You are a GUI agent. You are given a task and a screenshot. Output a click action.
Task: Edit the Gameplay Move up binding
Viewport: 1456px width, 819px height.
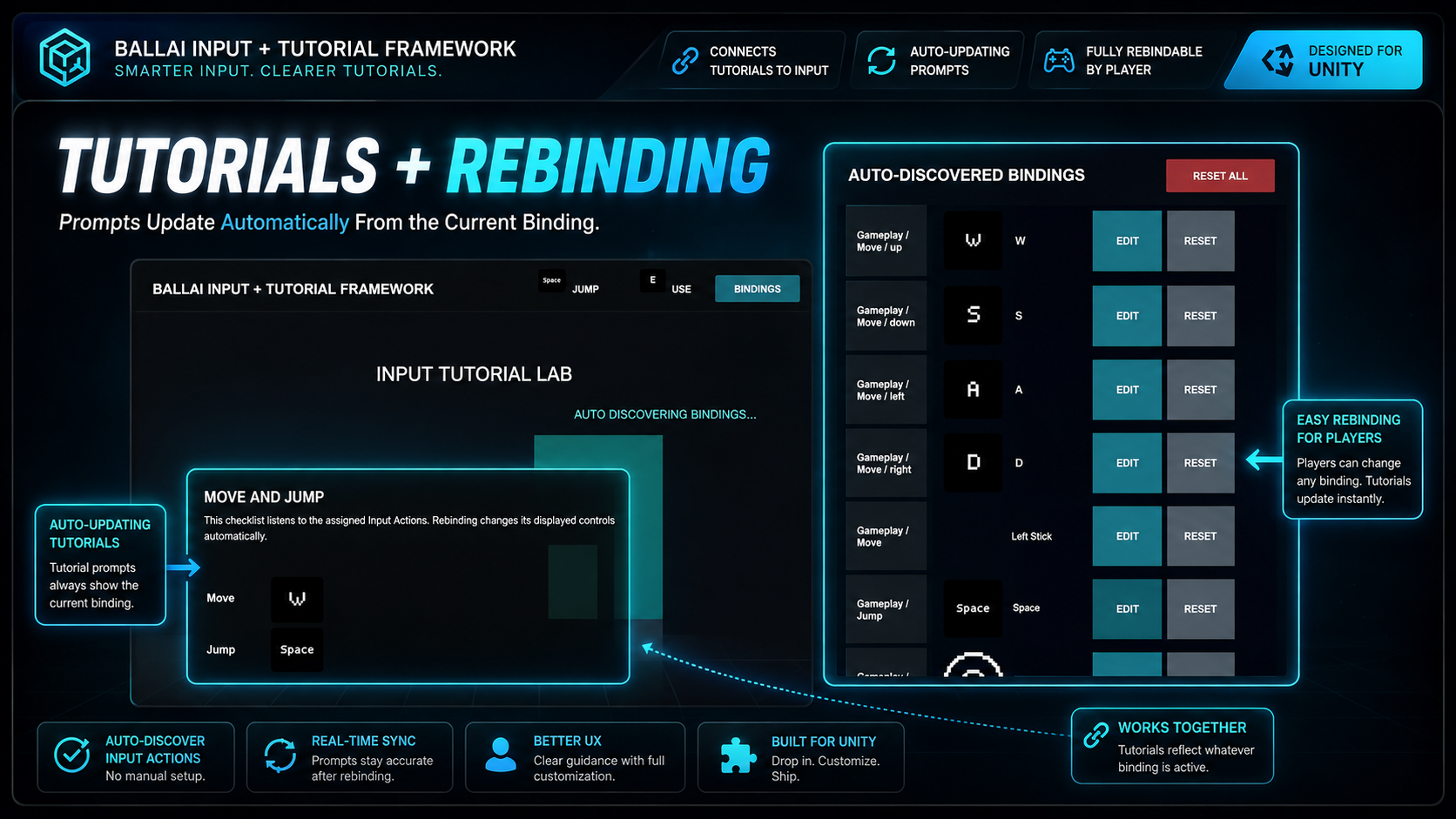[1127, 241]
